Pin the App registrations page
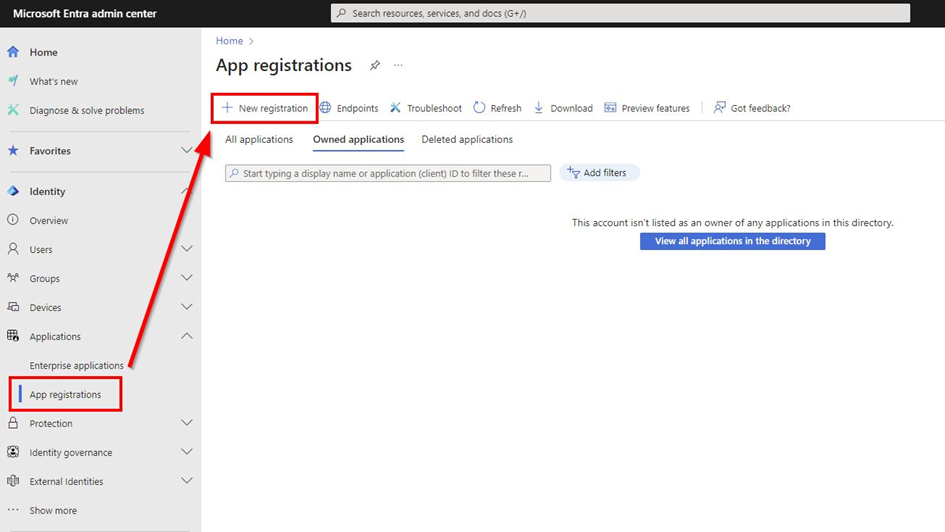 375,65
